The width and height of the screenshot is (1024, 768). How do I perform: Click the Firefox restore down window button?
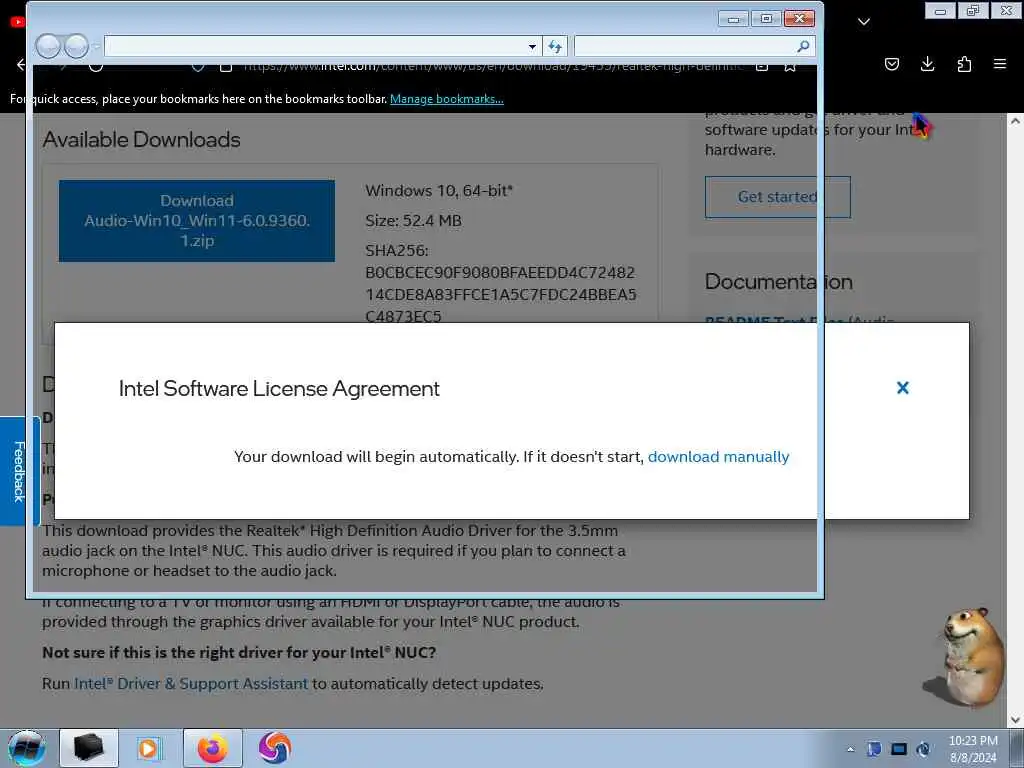[x=973, y=10]
